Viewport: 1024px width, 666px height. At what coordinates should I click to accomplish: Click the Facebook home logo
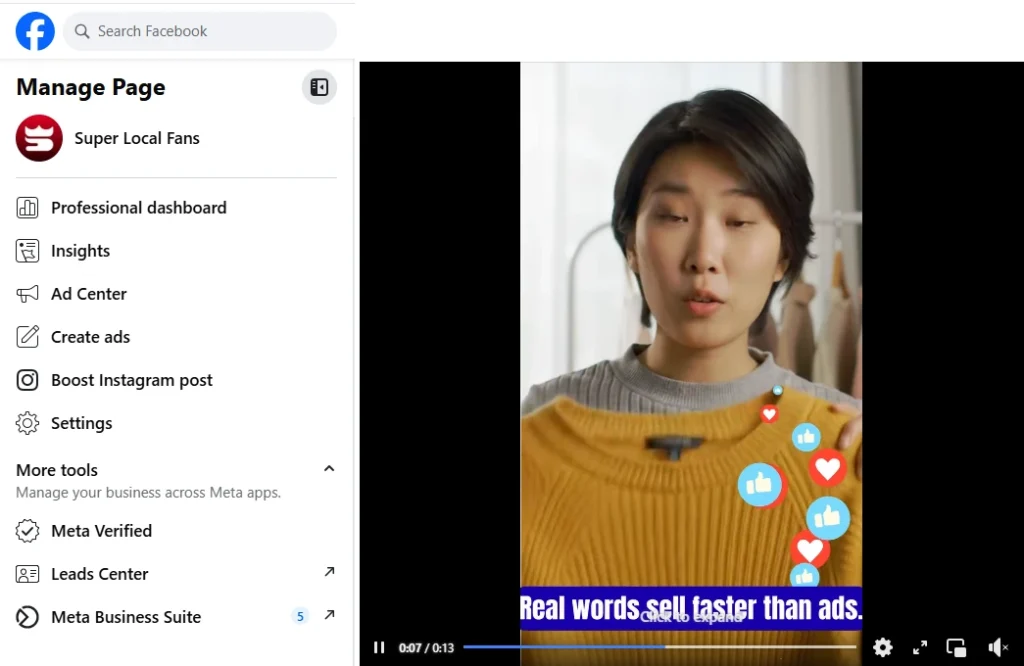[x=34, y=31]
